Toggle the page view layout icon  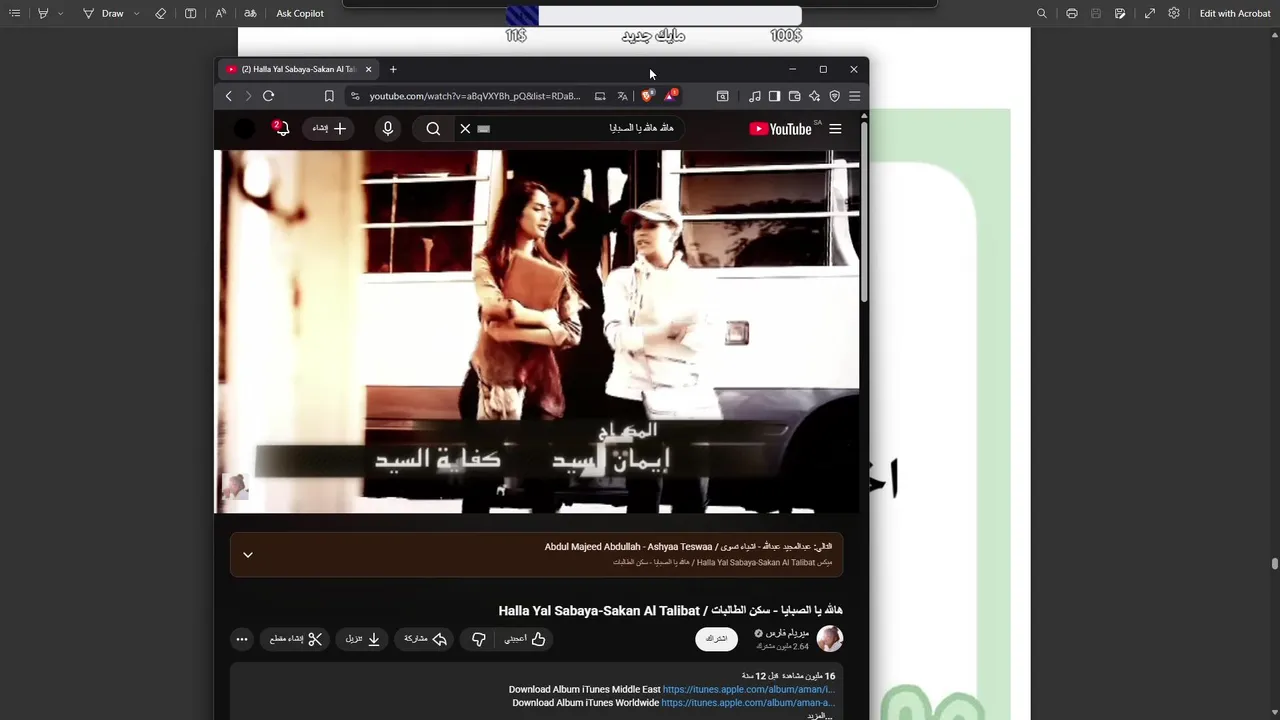[190, 14]
